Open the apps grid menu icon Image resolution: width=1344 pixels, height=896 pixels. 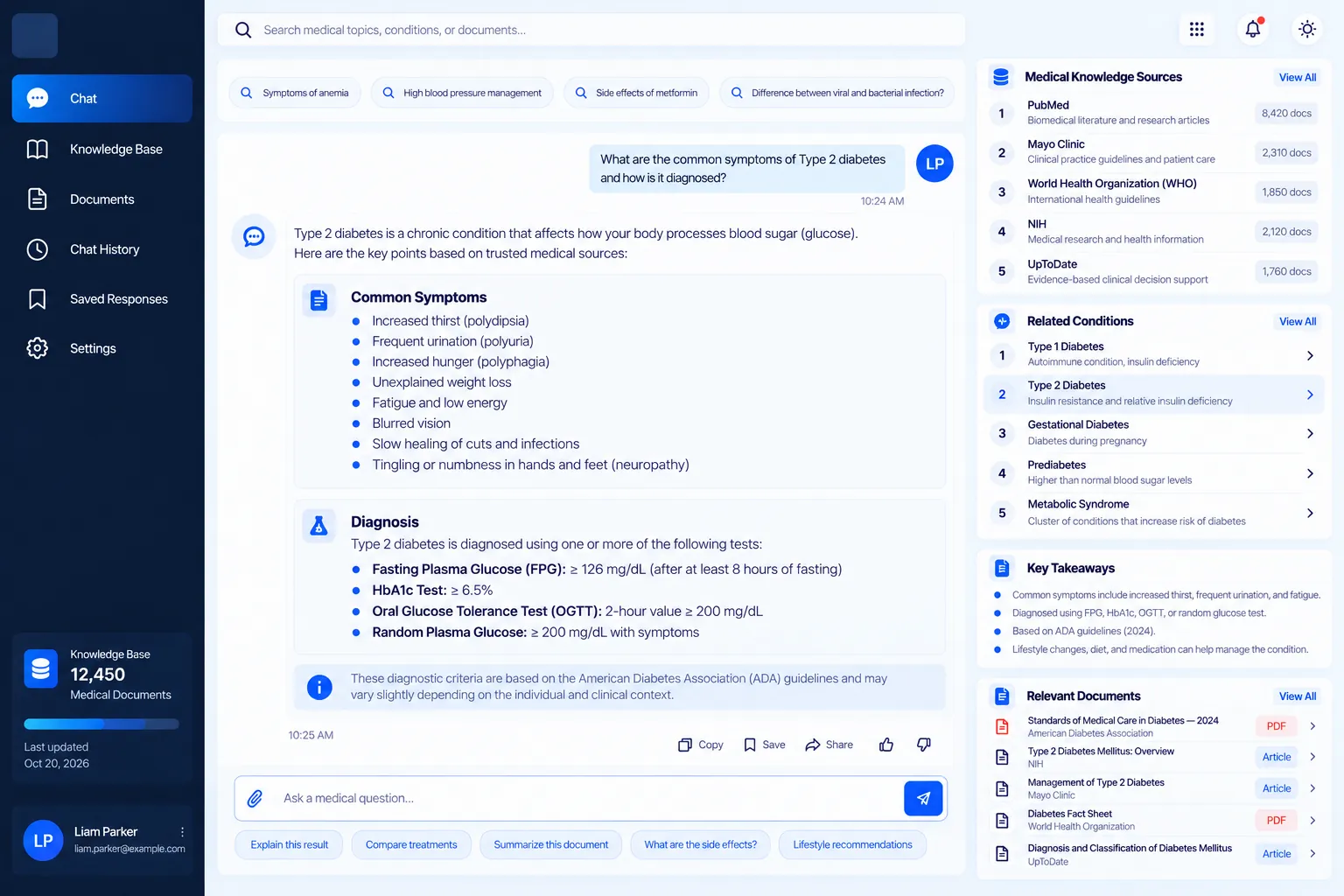click(1197, 29)
